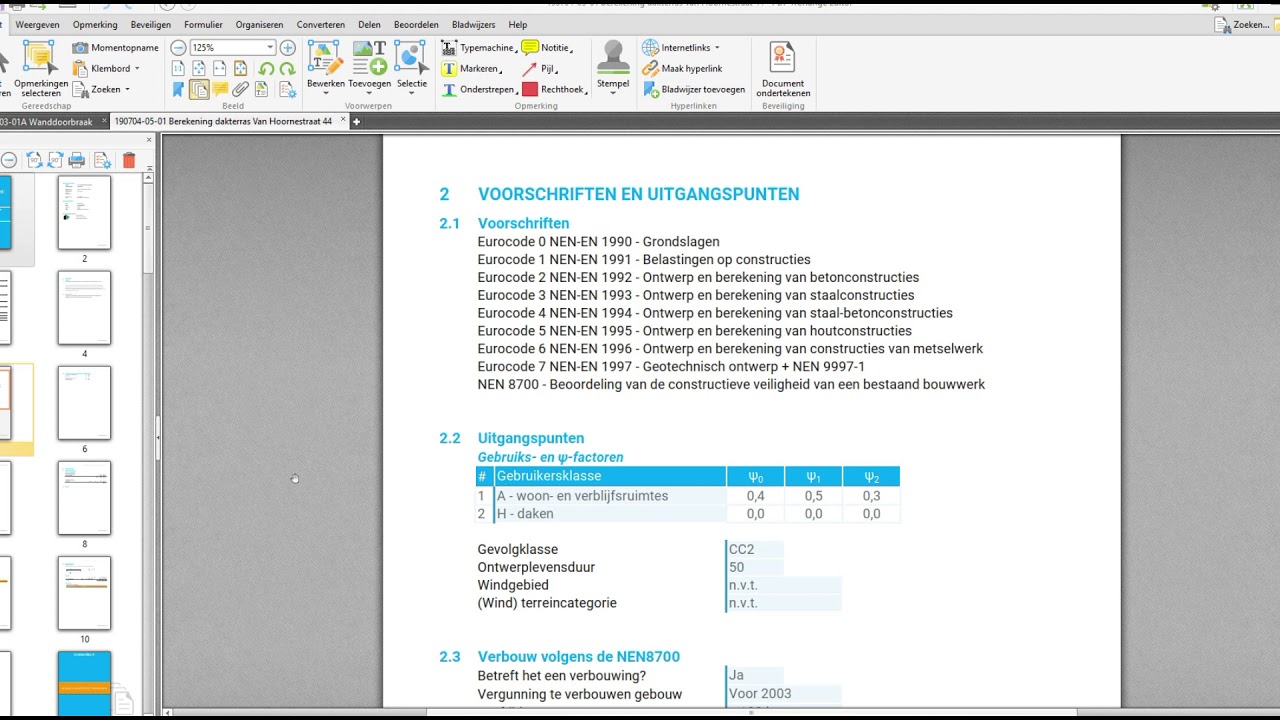Click the Momentopname camera icon
The image size is (1280, 720).
[x=80, y=48]
